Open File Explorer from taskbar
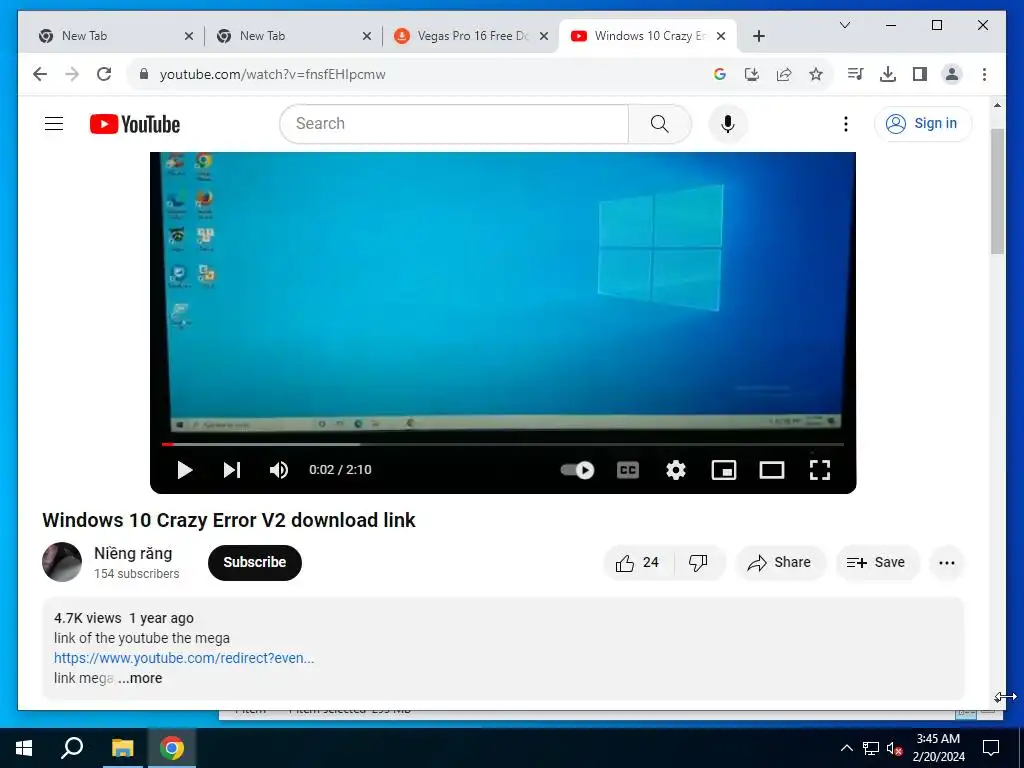The height and width of the screenshot is (768, 1024). coord(122,748)
